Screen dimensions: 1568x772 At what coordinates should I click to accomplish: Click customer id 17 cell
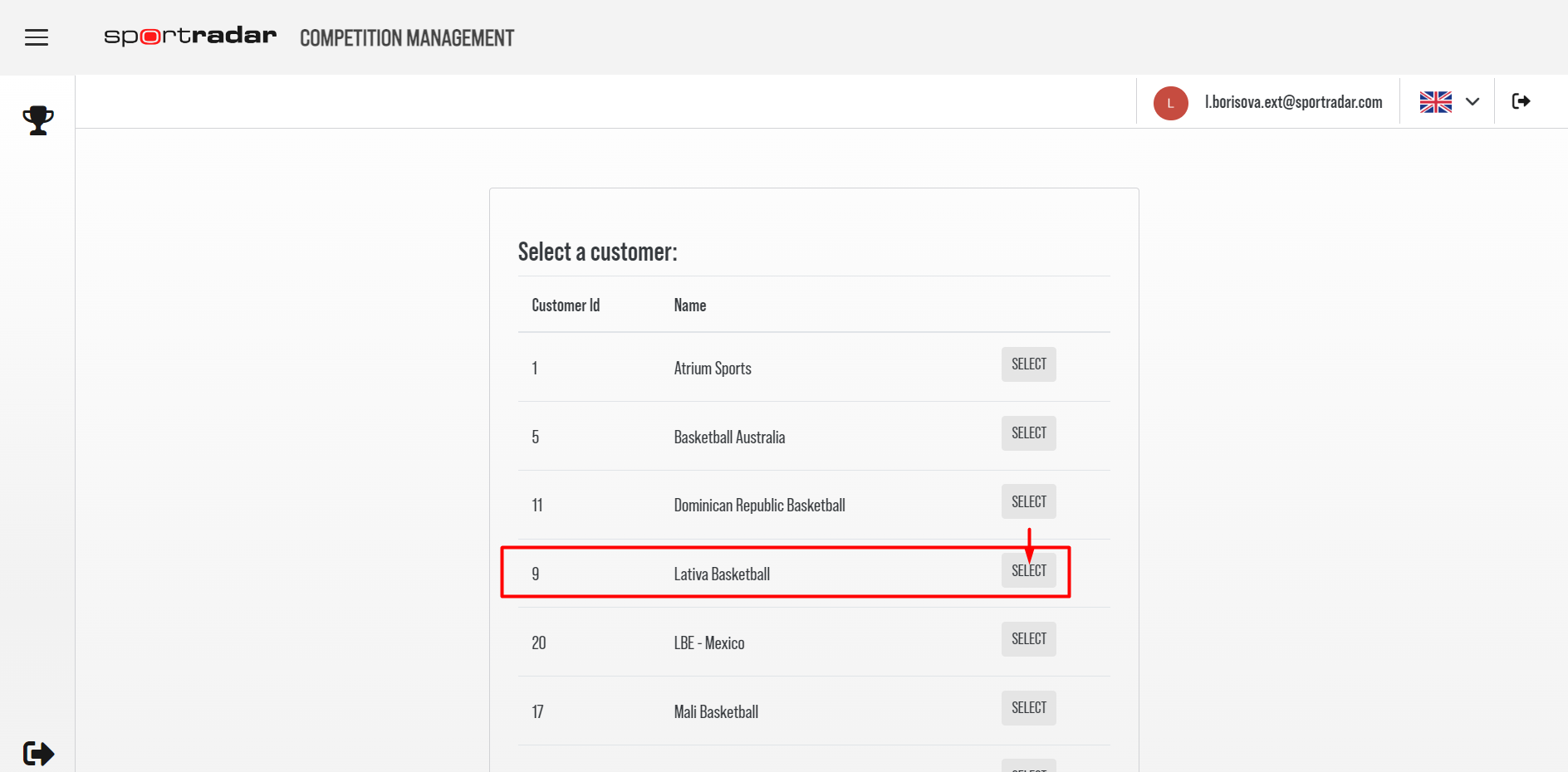pos(537,711)
